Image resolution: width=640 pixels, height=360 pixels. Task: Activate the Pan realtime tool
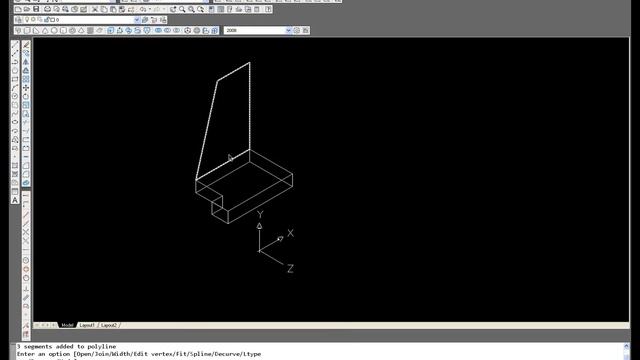click(x=173, y=9)
